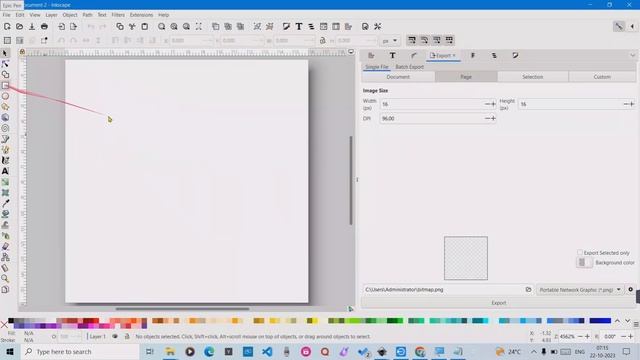Image resolution: width=640 pixels, height=360 pixels.
Task: Open Text and Font dialog toolbar icon
Action: 299,27
